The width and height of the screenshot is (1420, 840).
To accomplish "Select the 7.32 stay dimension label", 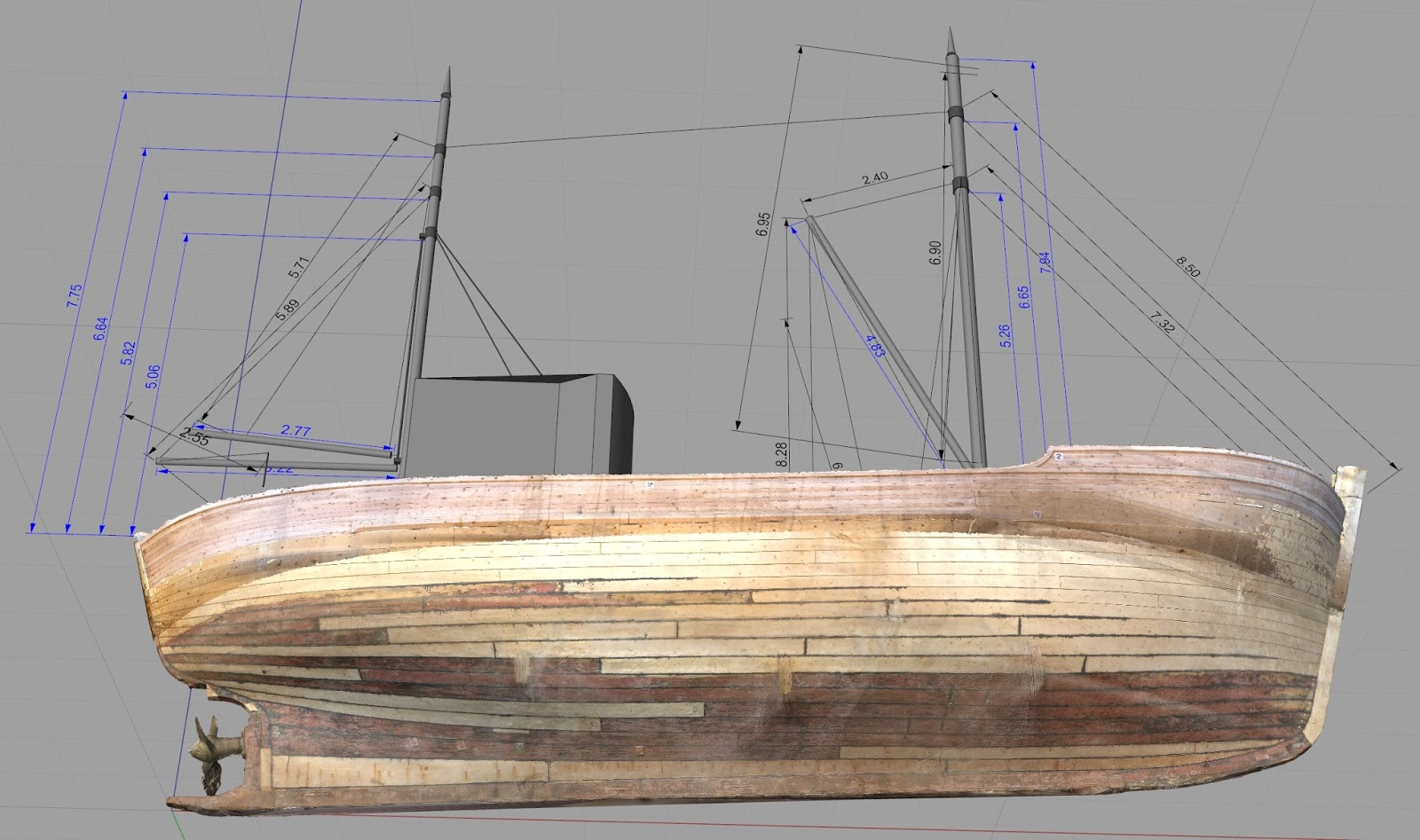I will [1162, 323].
